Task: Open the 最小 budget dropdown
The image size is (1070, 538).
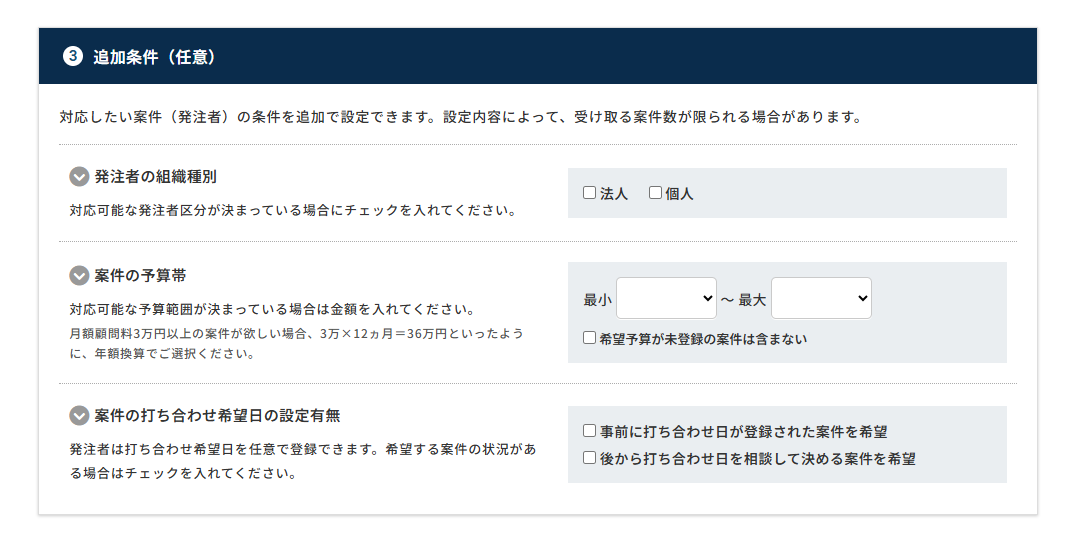Action: [x=666, y=298]
